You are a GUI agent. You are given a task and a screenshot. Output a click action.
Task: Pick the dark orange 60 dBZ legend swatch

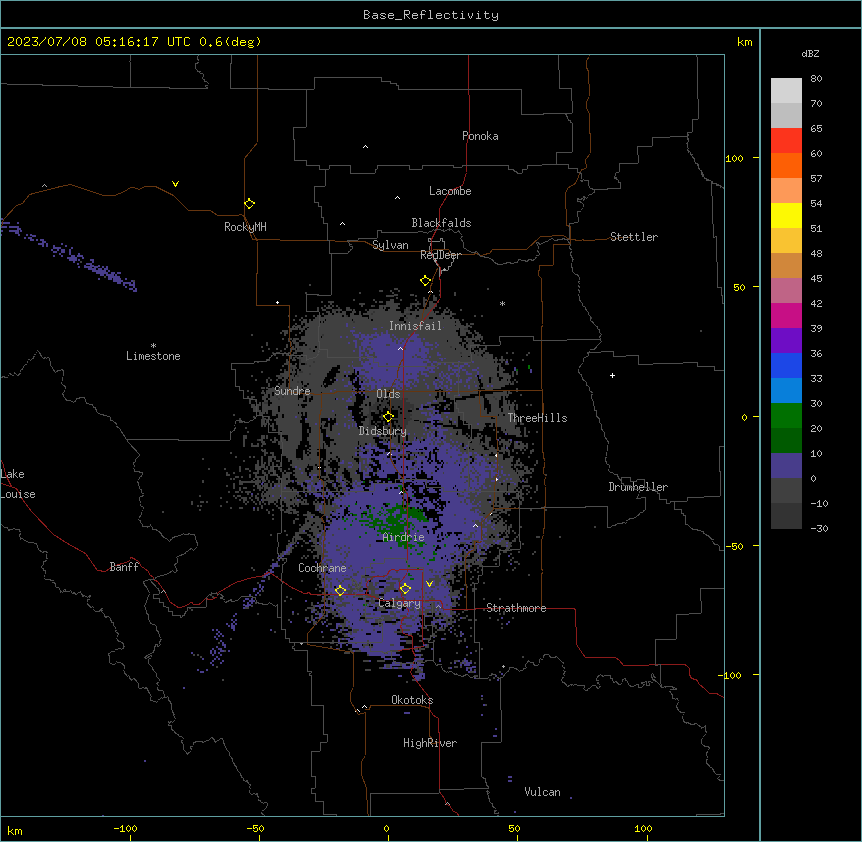click(786, 165)
